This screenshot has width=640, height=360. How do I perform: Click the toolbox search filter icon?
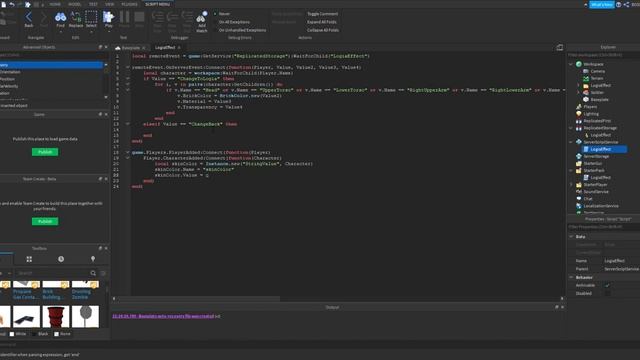pyautogui.click(x=103, y=273)
